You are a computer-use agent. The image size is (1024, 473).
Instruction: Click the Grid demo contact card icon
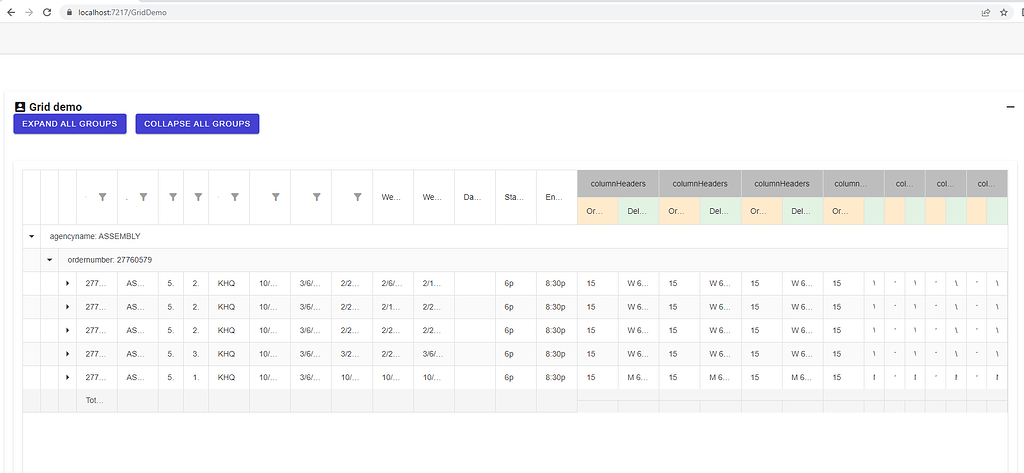(20, 107)
